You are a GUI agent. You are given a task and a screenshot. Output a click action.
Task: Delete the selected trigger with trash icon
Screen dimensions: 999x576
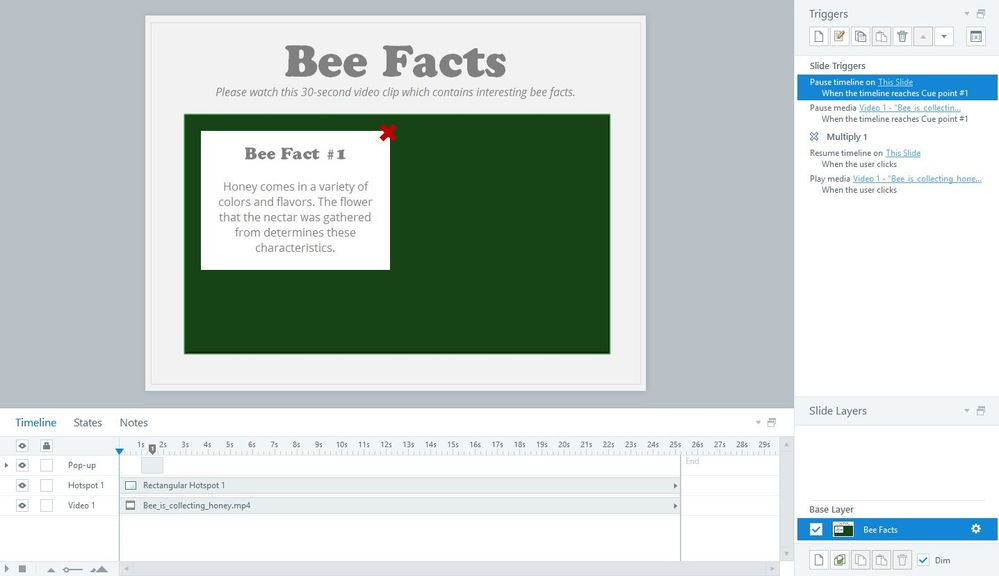point(902,37)
